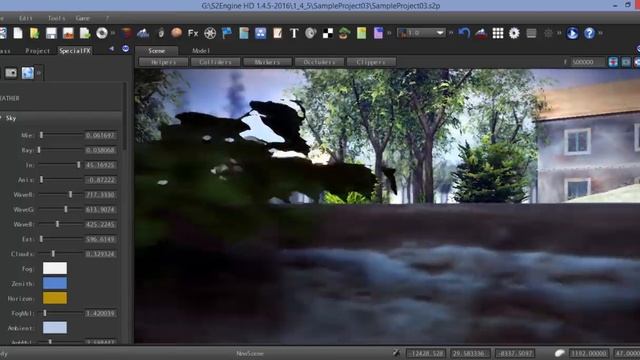The image size is (640, 360).
Task: Switch to the Model tab
Action: pyautogui.click(x=201, y=51)
